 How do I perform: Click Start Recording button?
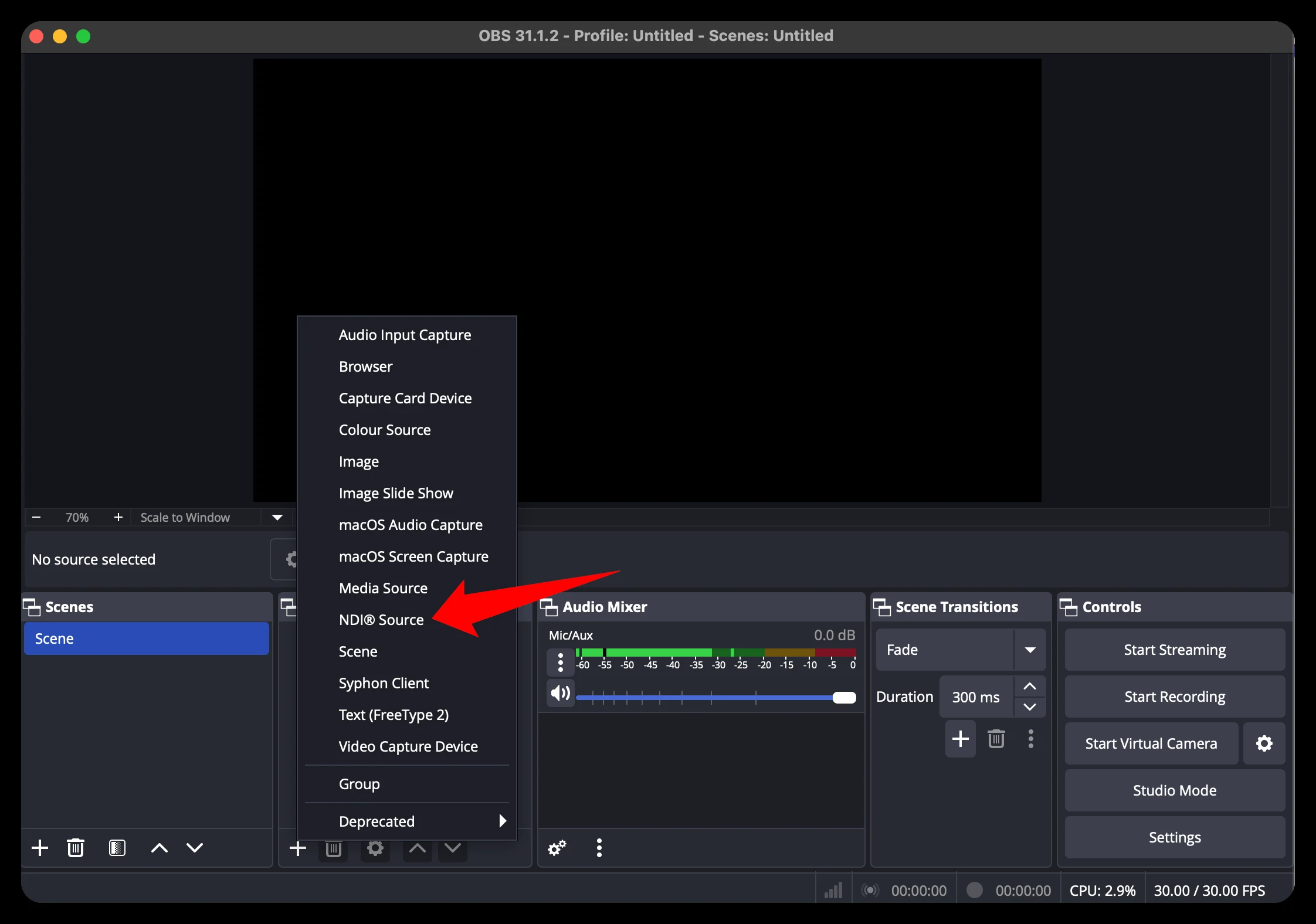click(x=1175, y=697)
